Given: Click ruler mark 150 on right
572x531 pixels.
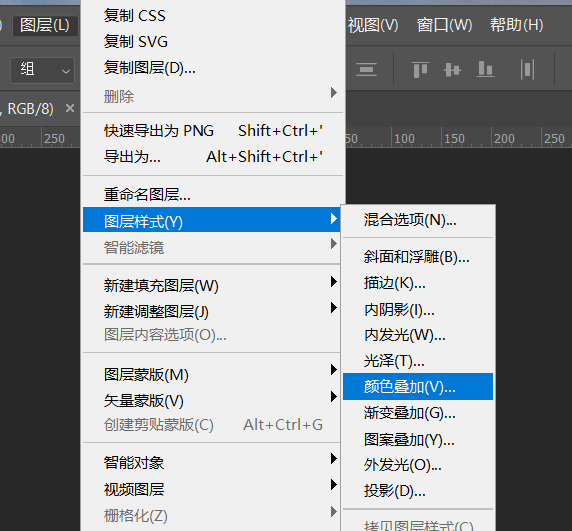Looking at the screenshot, I should point(455,139).
